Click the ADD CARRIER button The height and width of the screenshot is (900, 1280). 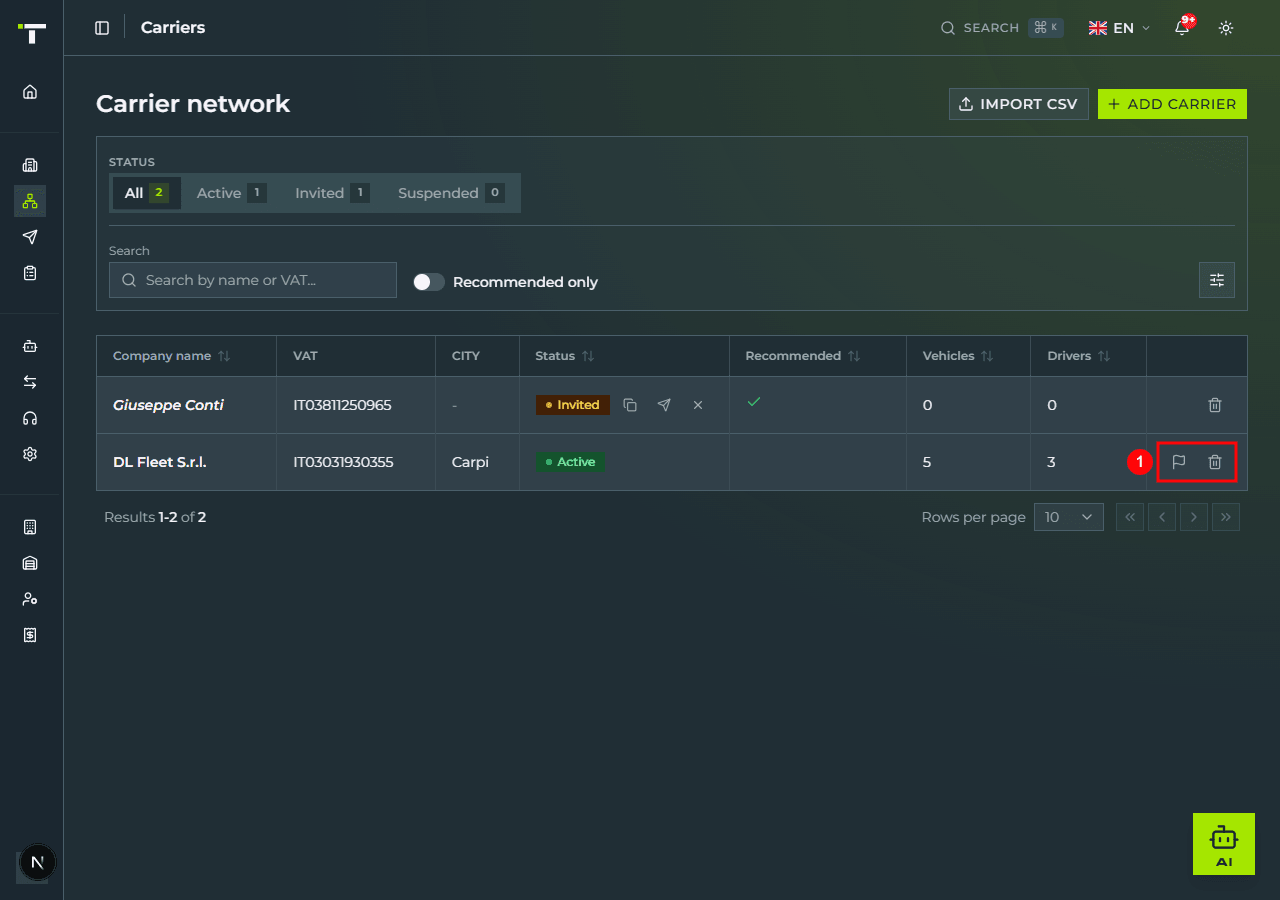[x=1172, y=104]
